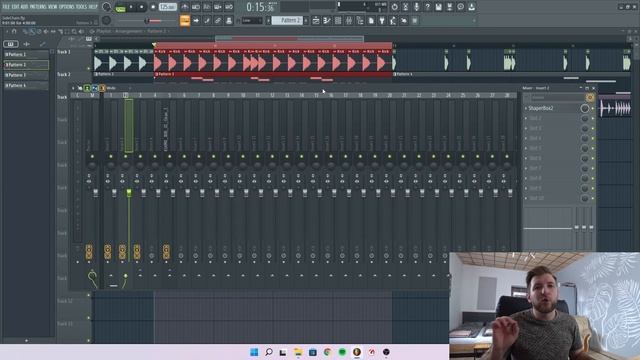
Task: Open the OPTIONS menu
Action: 67,7
